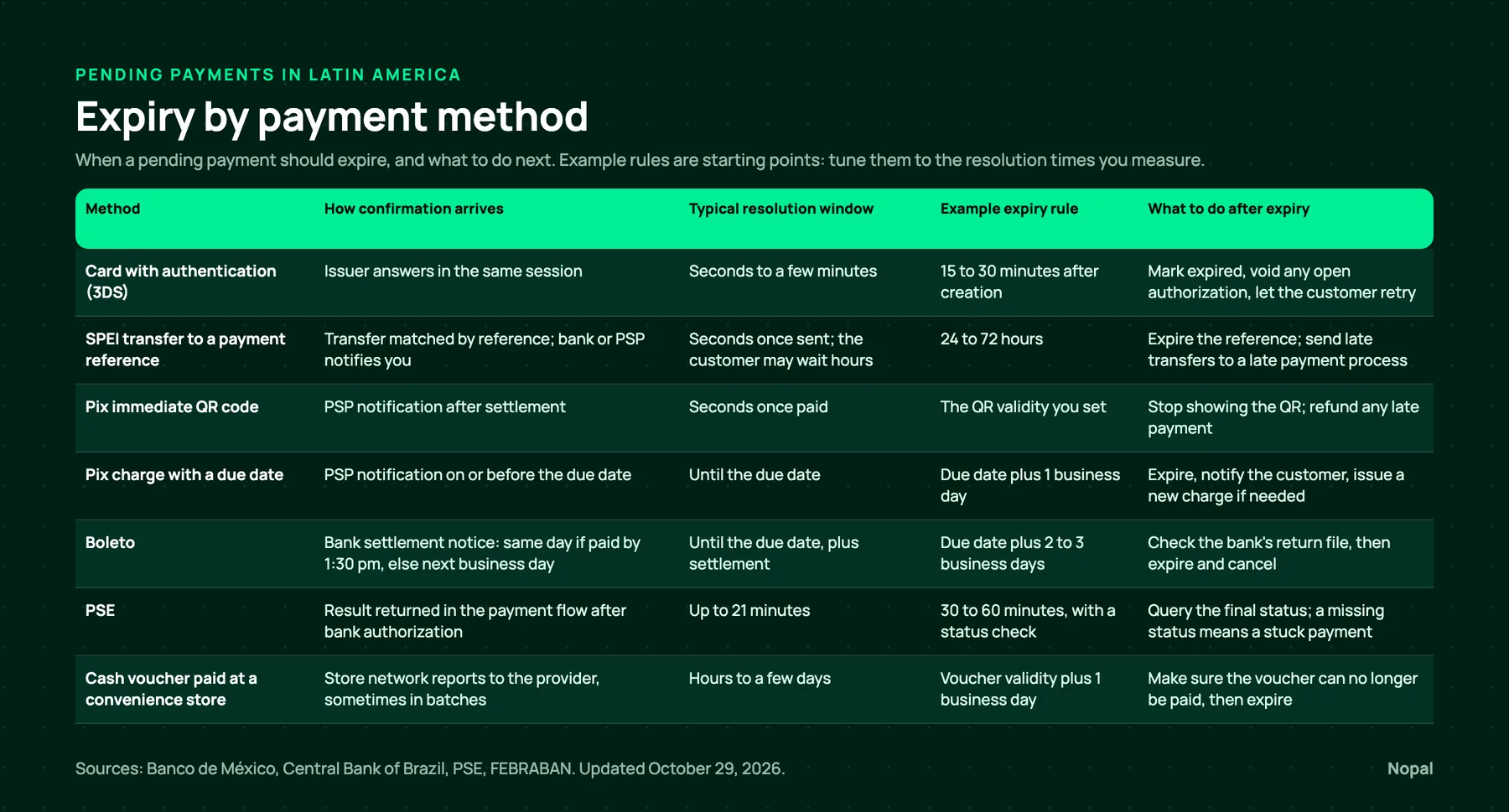Click the 'Typical resolution window' column header
This screenshot has width=1509, height=812.
(x=780, y=209)
